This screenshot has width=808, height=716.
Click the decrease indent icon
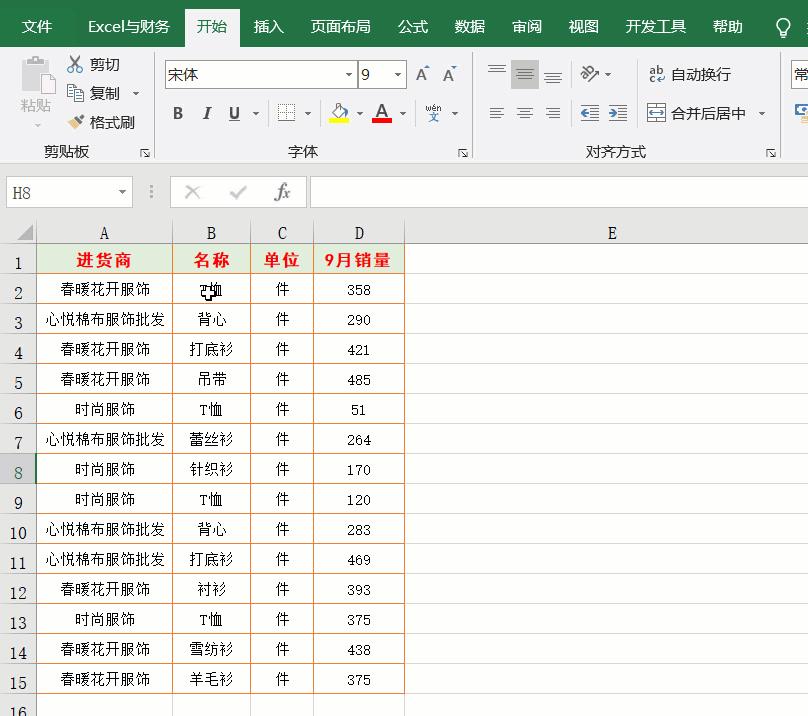click(x=590, y=113)
